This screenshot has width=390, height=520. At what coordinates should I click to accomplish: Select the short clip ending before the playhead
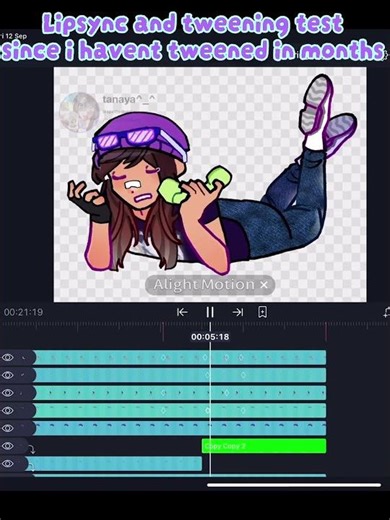[x=114, y=464]
